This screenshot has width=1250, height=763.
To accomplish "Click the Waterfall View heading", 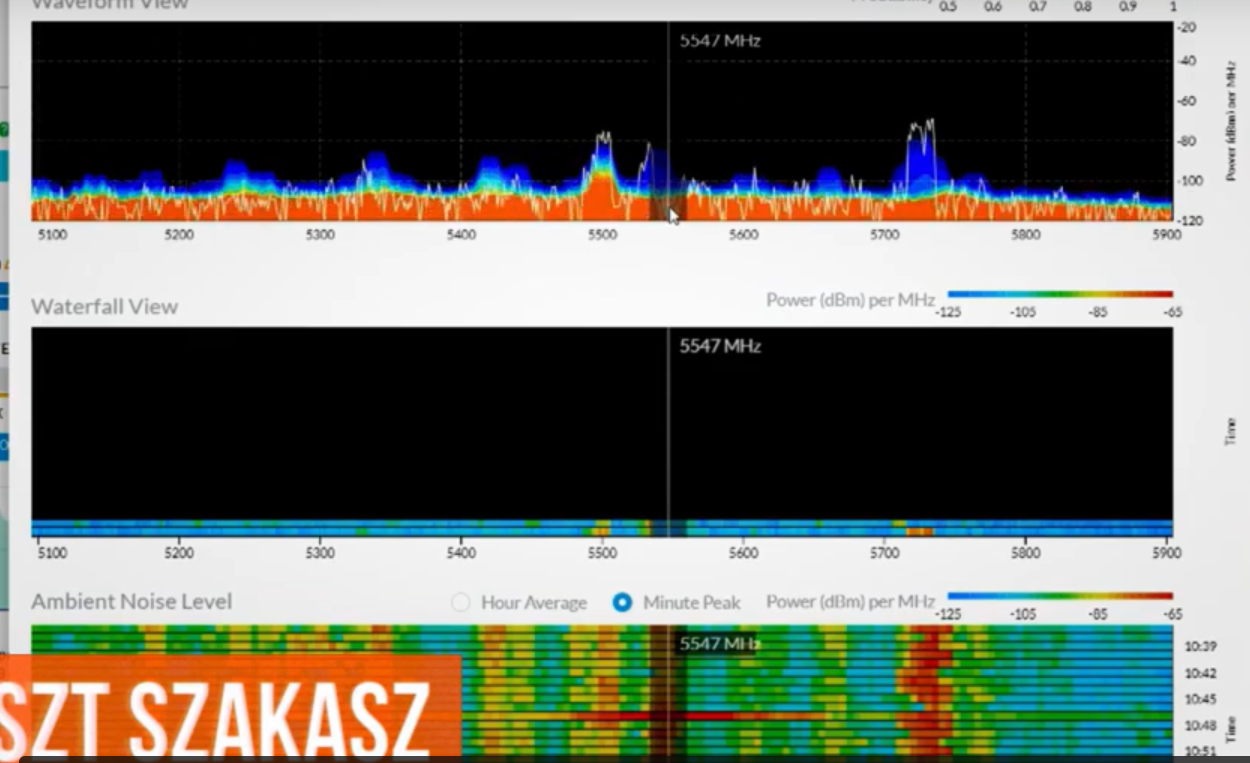I will tap(104, 306).
